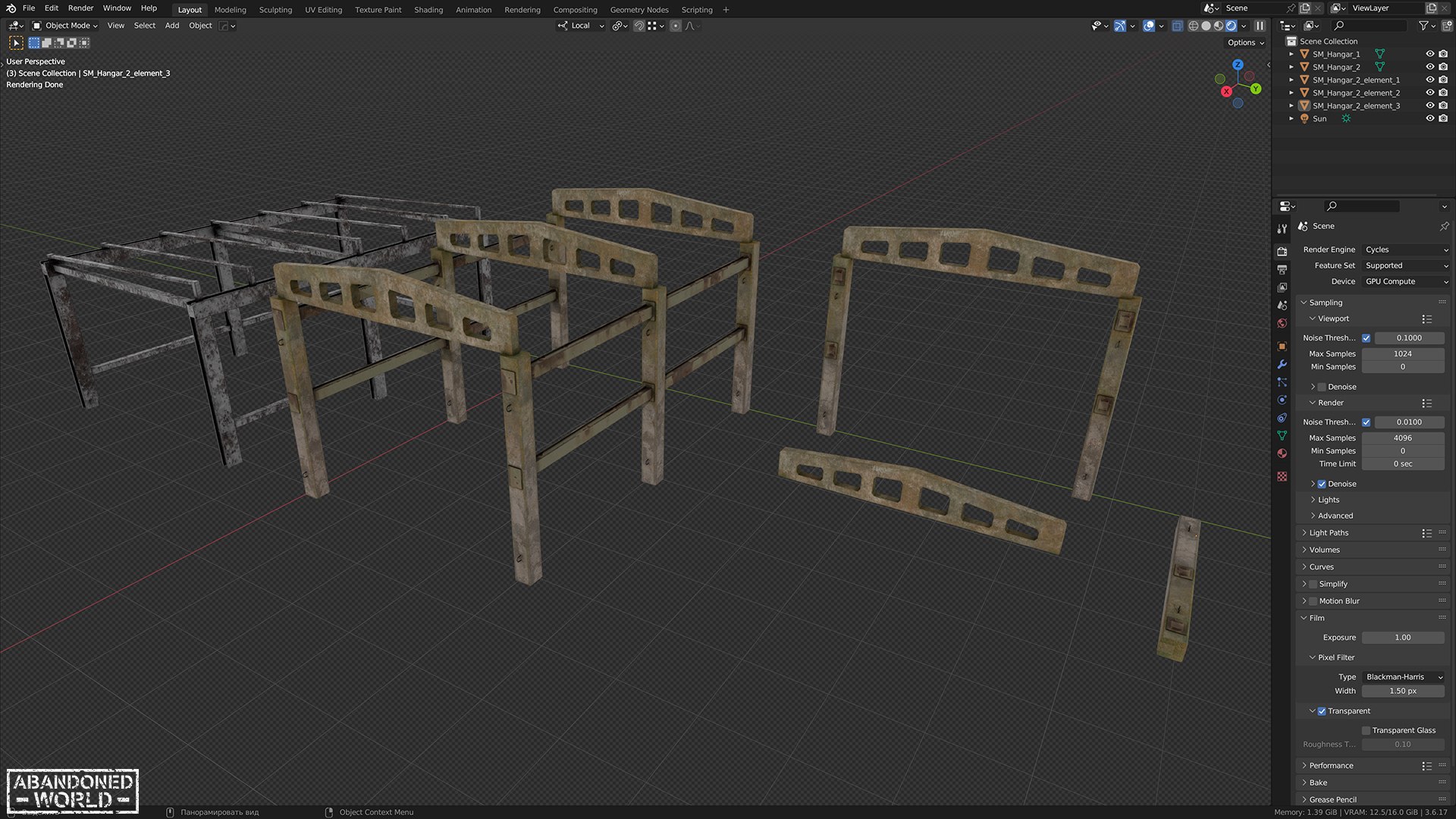Switch to UV Editing workspace tab
Viewport: 1456px width, 819px height.
click(324, 10)
